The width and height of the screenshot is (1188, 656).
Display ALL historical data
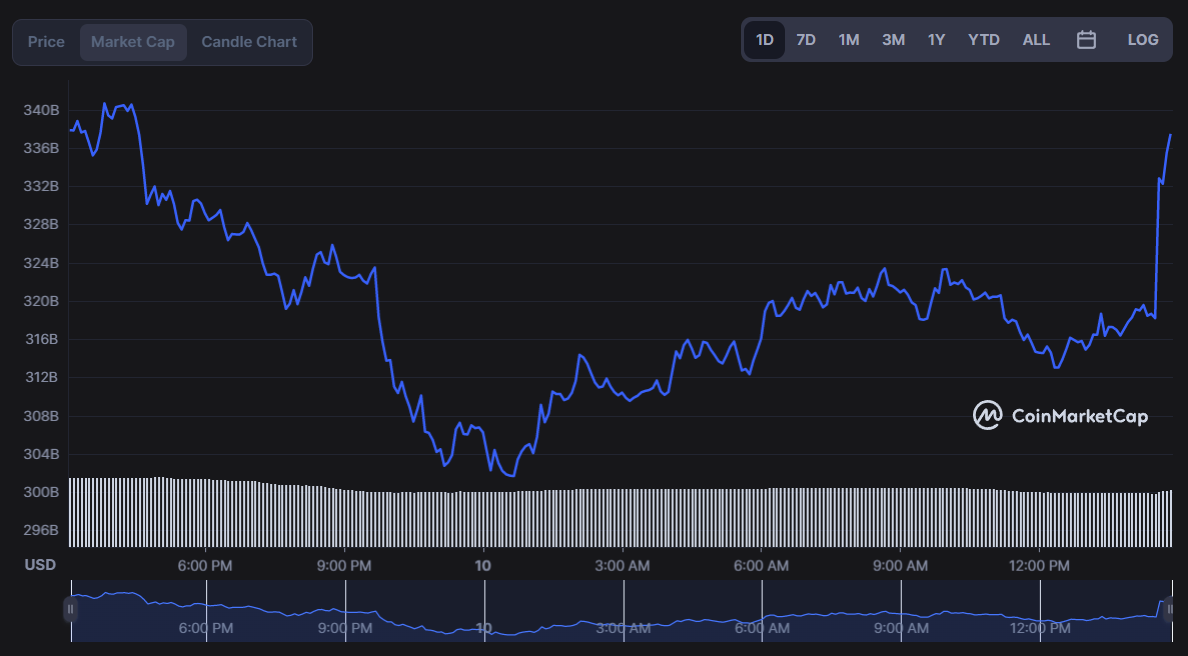pyautogui.click(x=1036, y=40)
